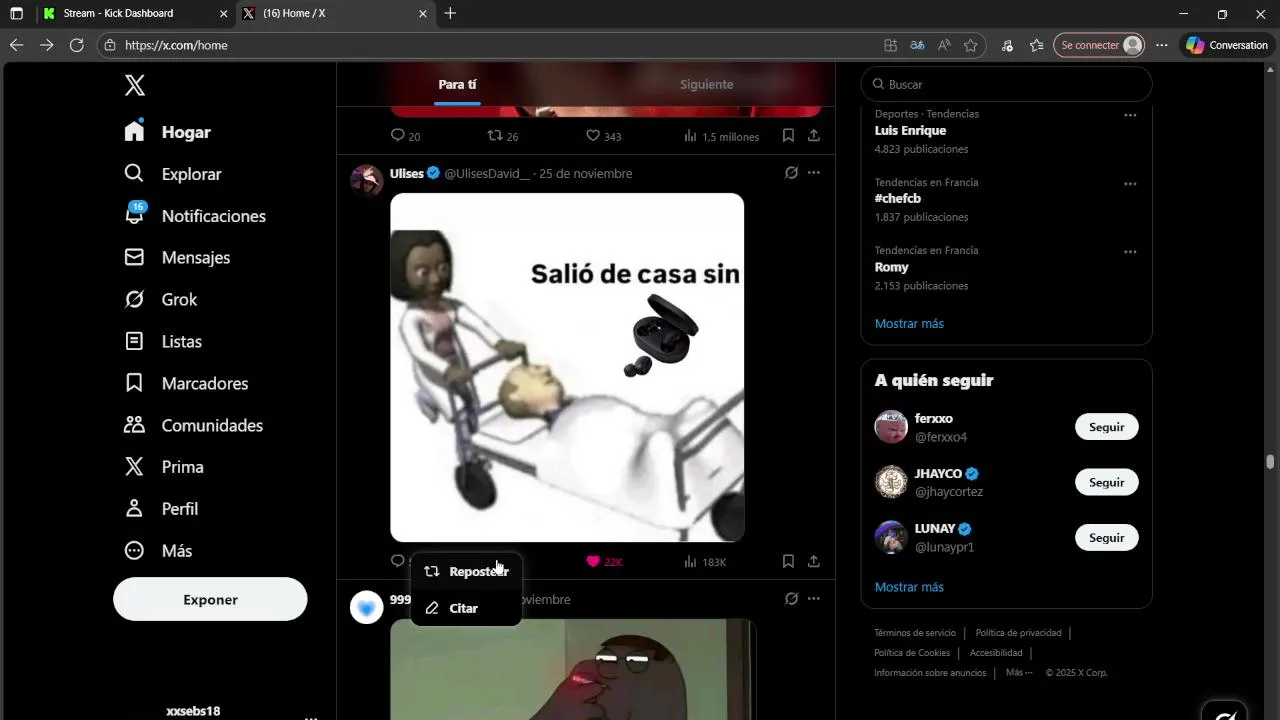Open Comunidades section
The height and width of the screenshot is (720, 1280).
click(x=193, y=426)
